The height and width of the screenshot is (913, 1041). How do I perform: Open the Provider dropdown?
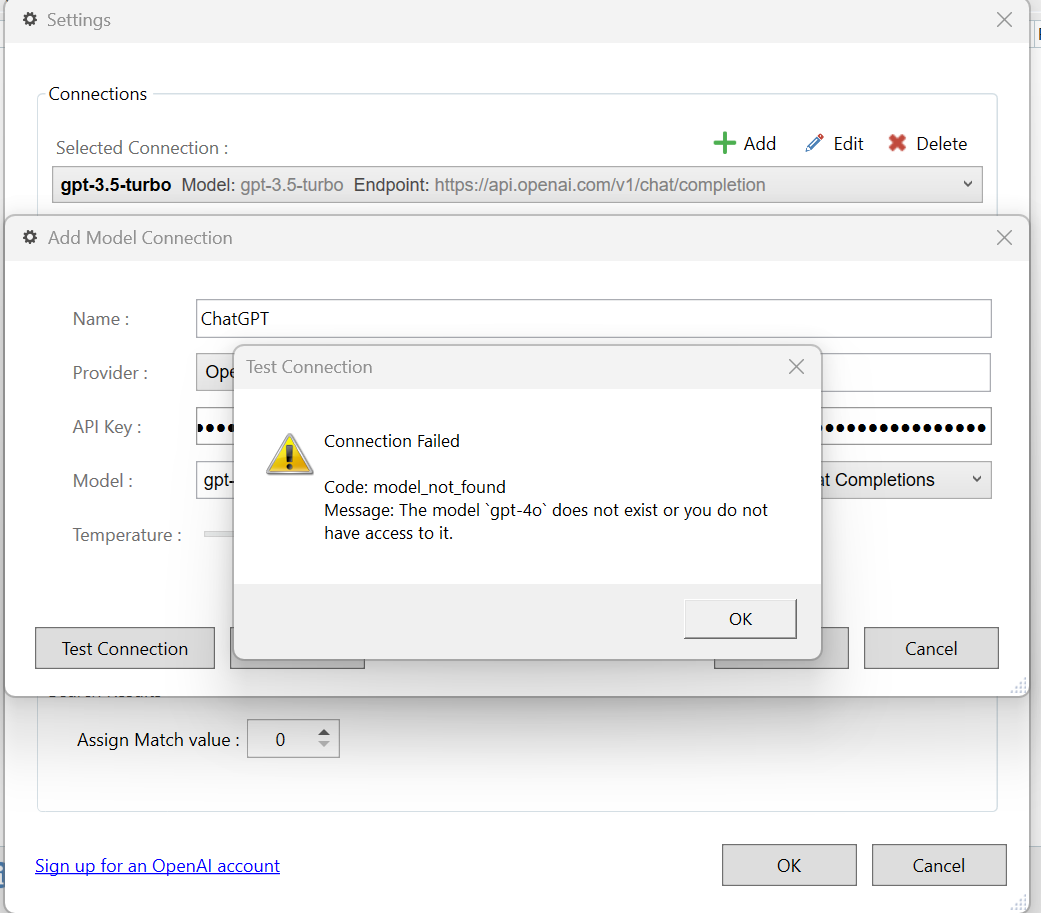click(x=211, y=372)
